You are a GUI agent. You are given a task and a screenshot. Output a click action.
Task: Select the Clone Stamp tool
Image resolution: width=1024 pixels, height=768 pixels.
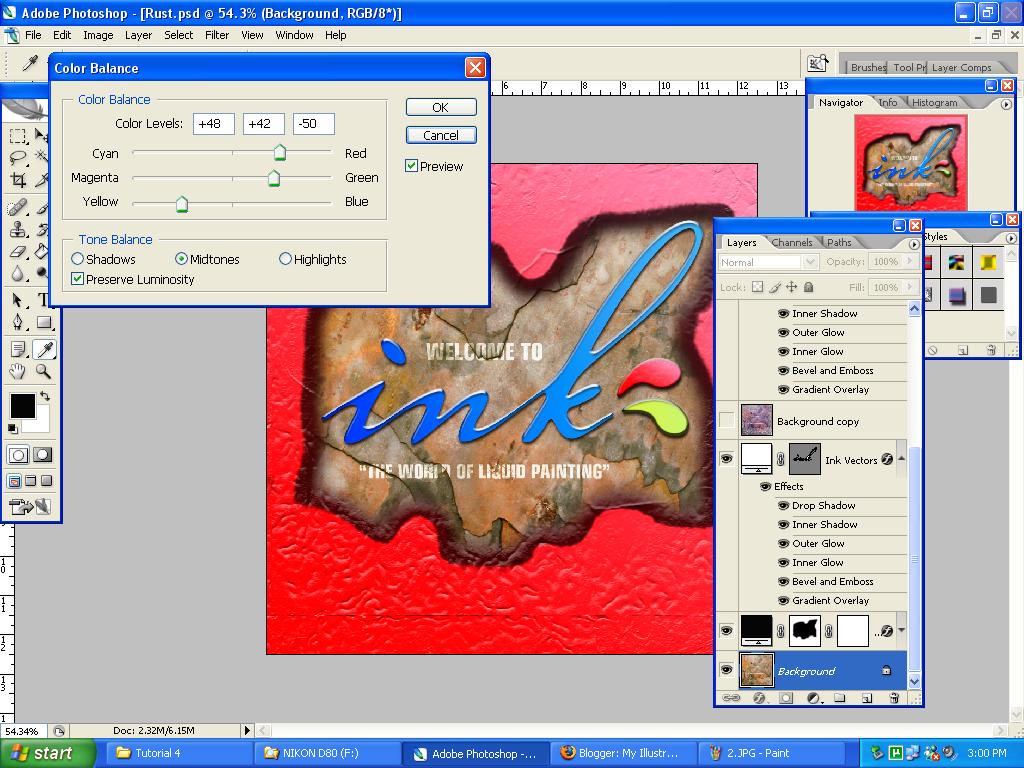click(x=18, y=229)
